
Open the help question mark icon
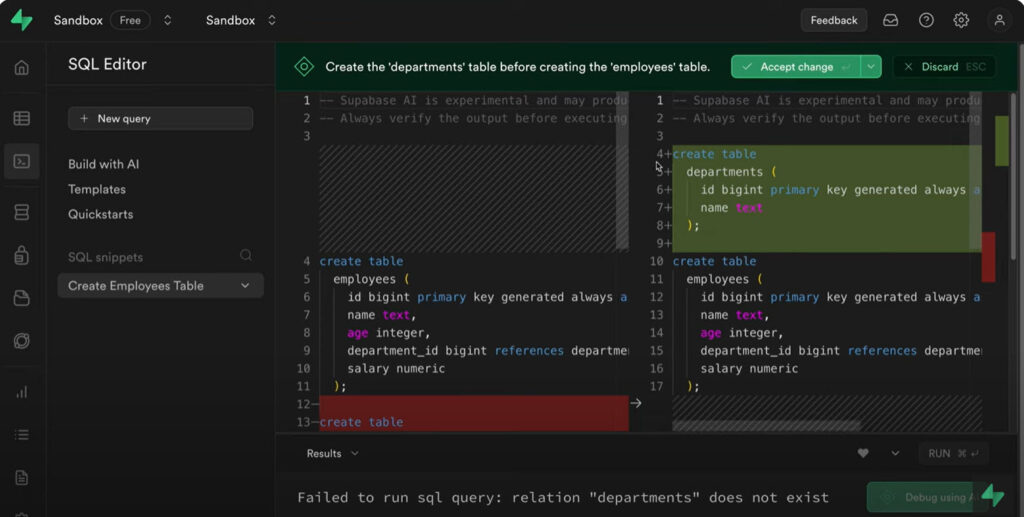[x=926, y=20]
